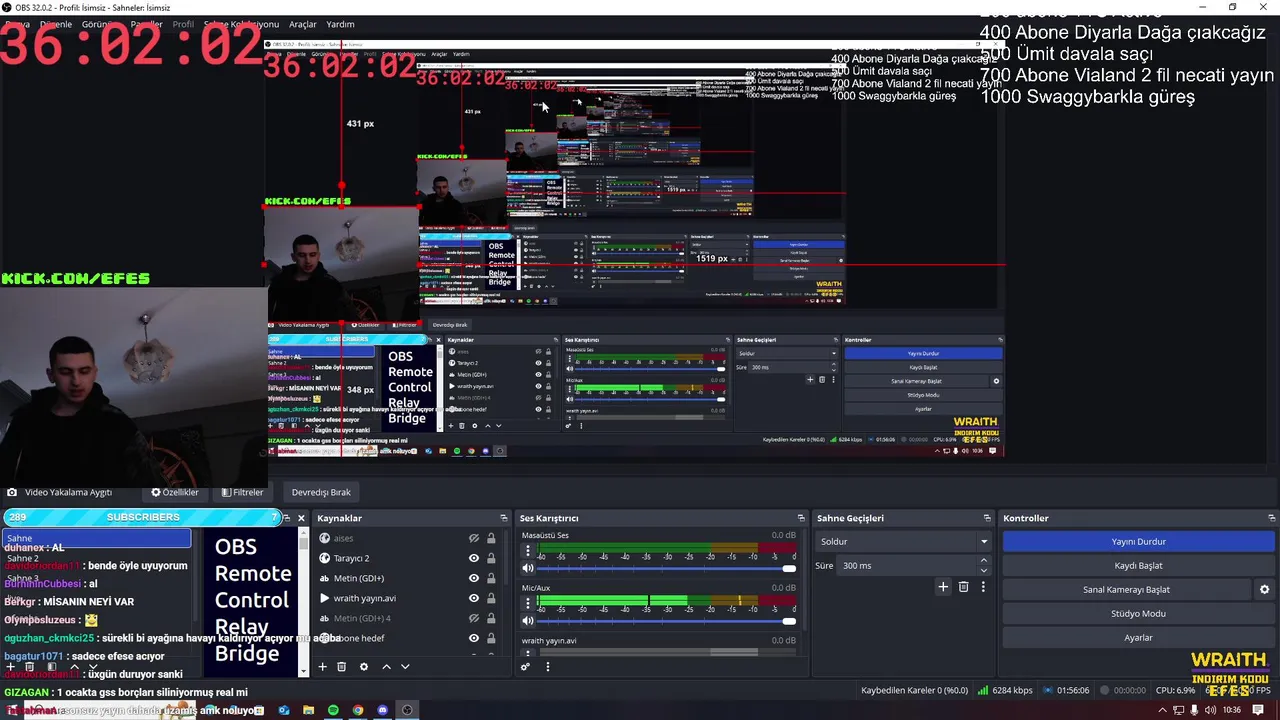Viewport: 1280px width, 720px height.
Task: Open source properties gear in Kaynaklar toolbar
Action: pyautogui.click(x=364, y=667)
